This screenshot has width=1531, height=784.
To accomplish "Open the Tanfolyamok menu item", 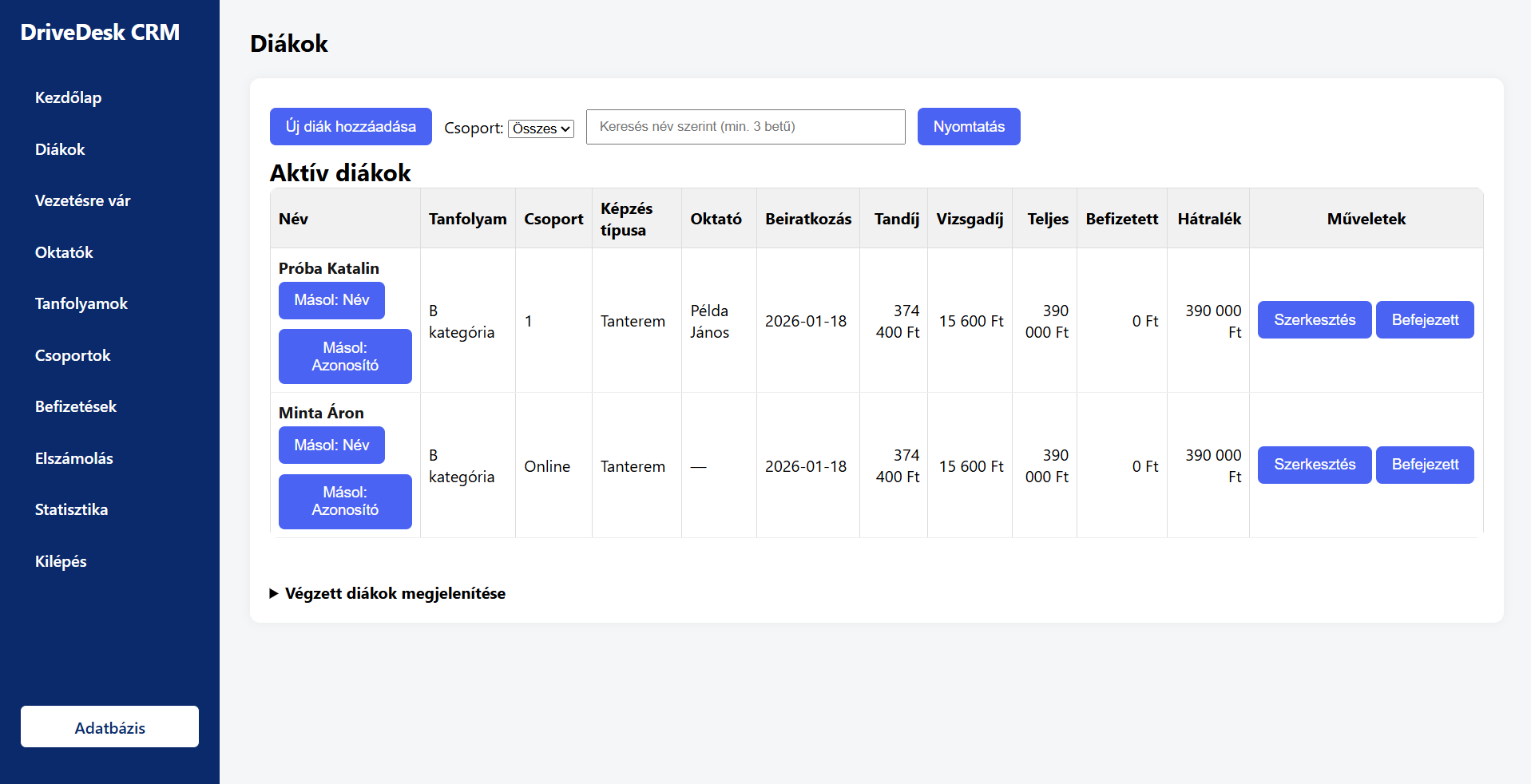I will [x=81, y=303].
